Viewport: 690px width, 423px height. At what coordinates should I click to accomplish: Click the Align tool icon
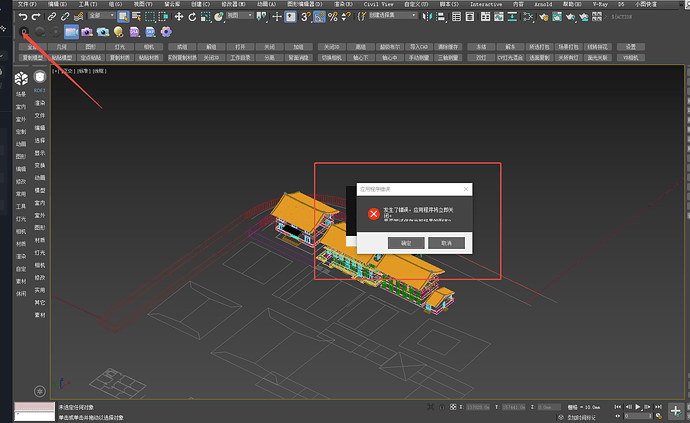(x=440, y=17)
